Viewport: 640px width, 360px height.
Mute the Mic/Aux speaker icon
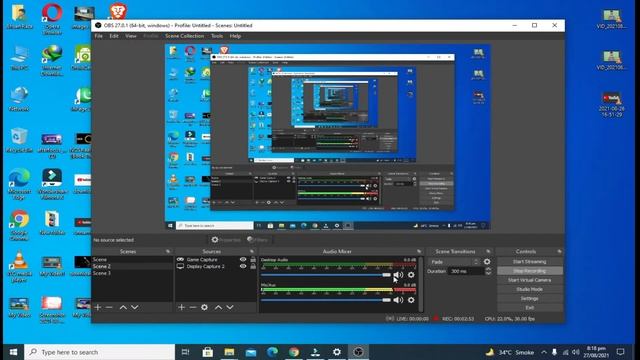click(x=398, y=300)
